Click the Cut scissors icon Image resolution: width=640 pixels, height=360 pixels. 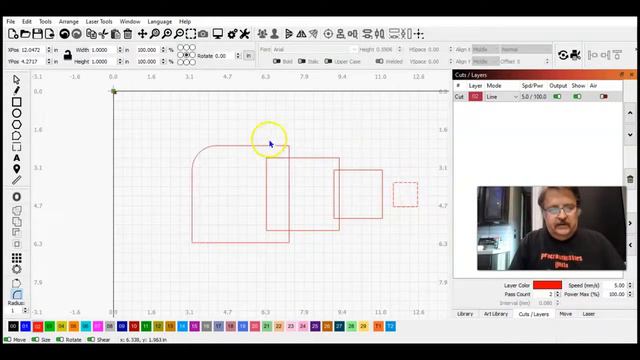click(103, 34)
